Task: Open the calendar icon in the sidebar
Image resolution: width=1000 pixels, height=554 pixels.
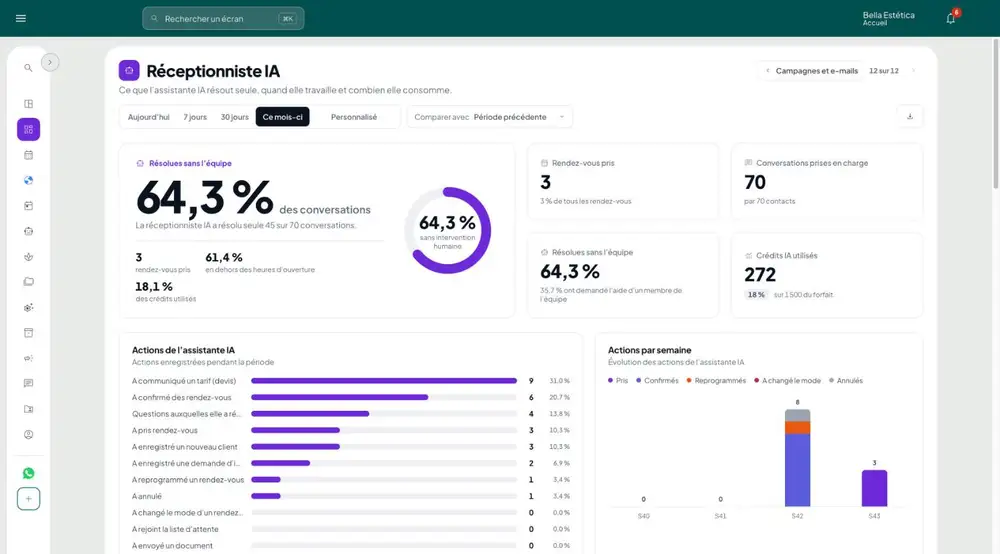Action: (28, 155)
